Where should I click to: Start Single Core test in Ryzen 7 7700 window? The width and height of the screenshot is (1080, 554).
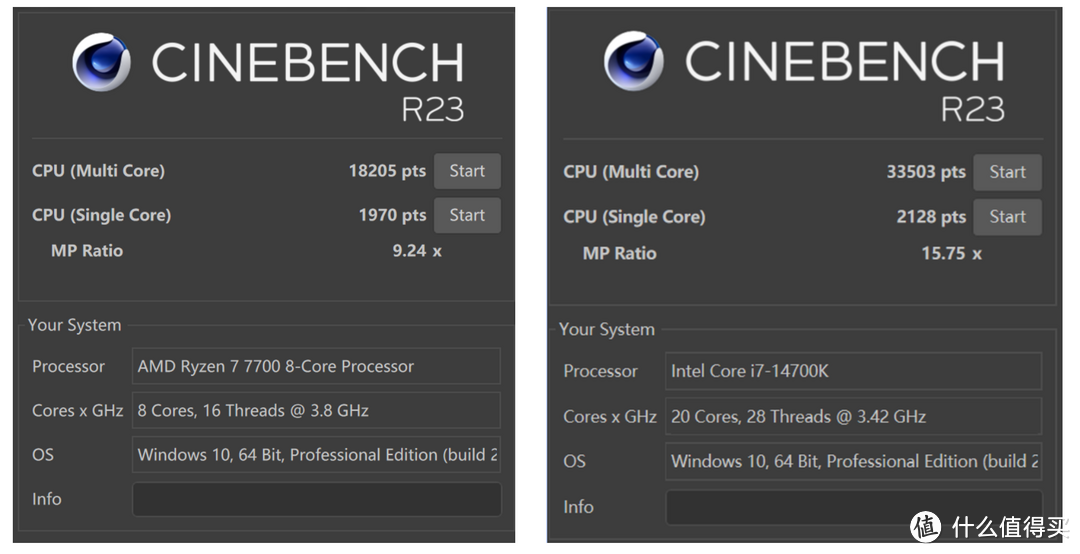pos(467,215)
